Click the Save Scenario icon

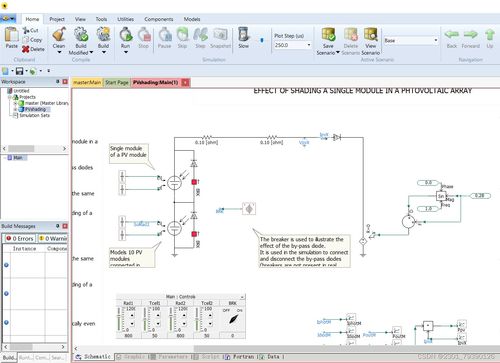pos(328,34)
